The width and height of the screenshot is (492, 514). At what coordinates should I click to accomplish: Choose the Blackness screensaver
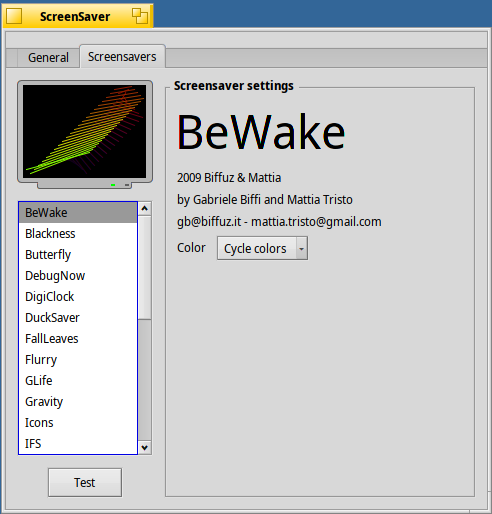click(78, 234)
